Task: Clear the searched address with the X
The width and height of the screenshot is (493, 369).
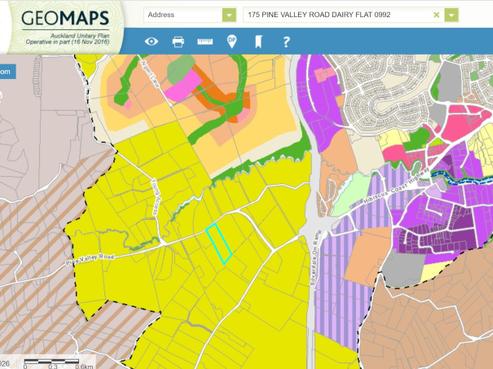Action: point(436,15)
